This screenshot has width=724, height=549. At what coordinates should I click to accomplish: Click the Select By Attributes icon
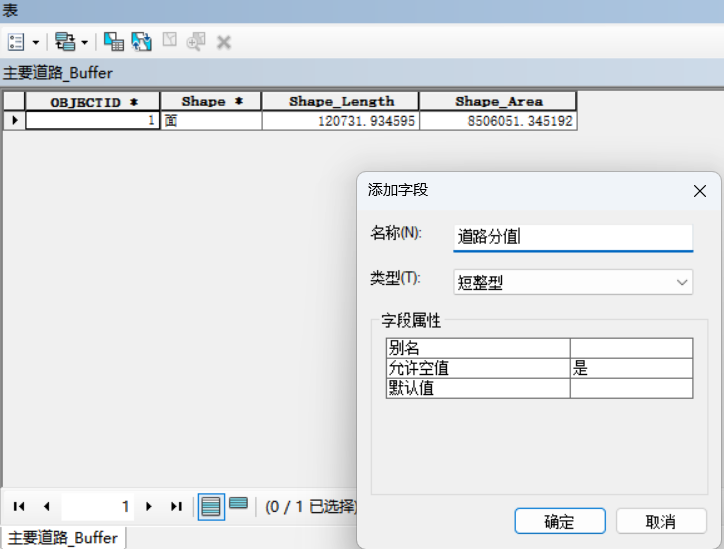(114, 42)
